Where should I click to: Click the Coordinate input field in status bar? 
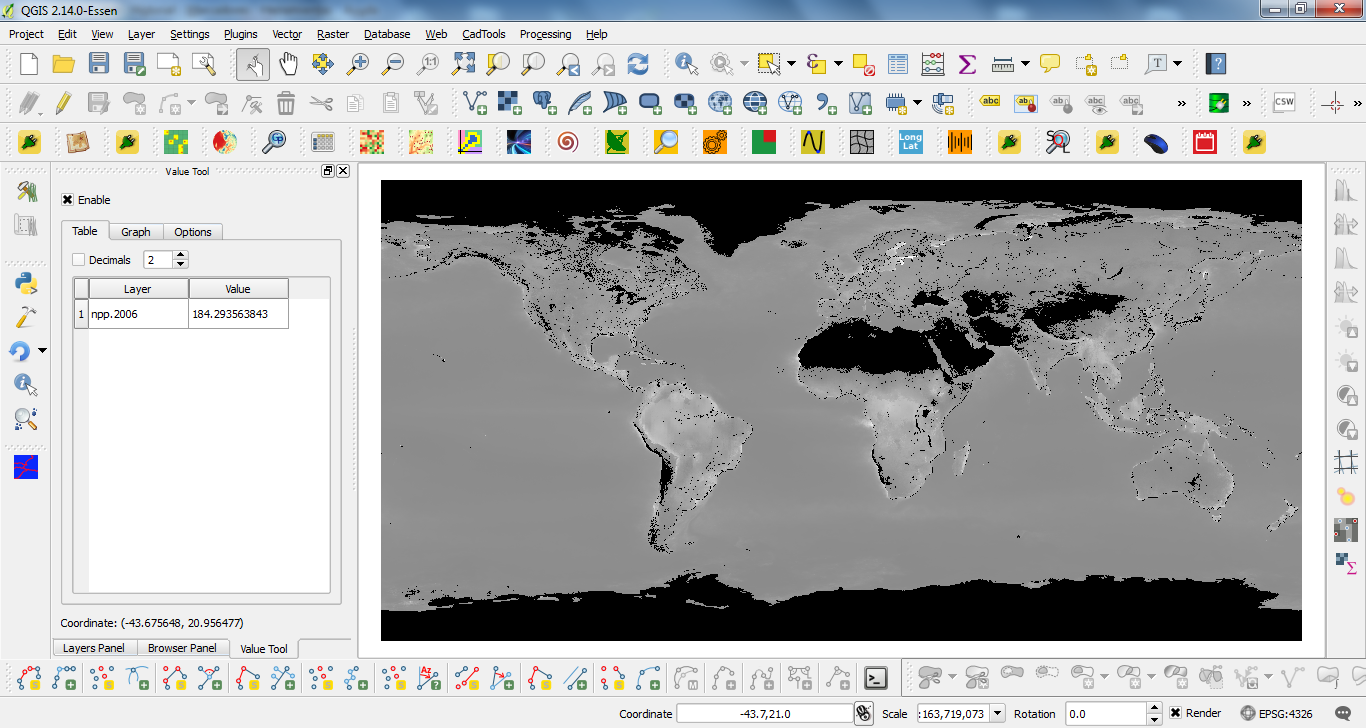point(764,713)
